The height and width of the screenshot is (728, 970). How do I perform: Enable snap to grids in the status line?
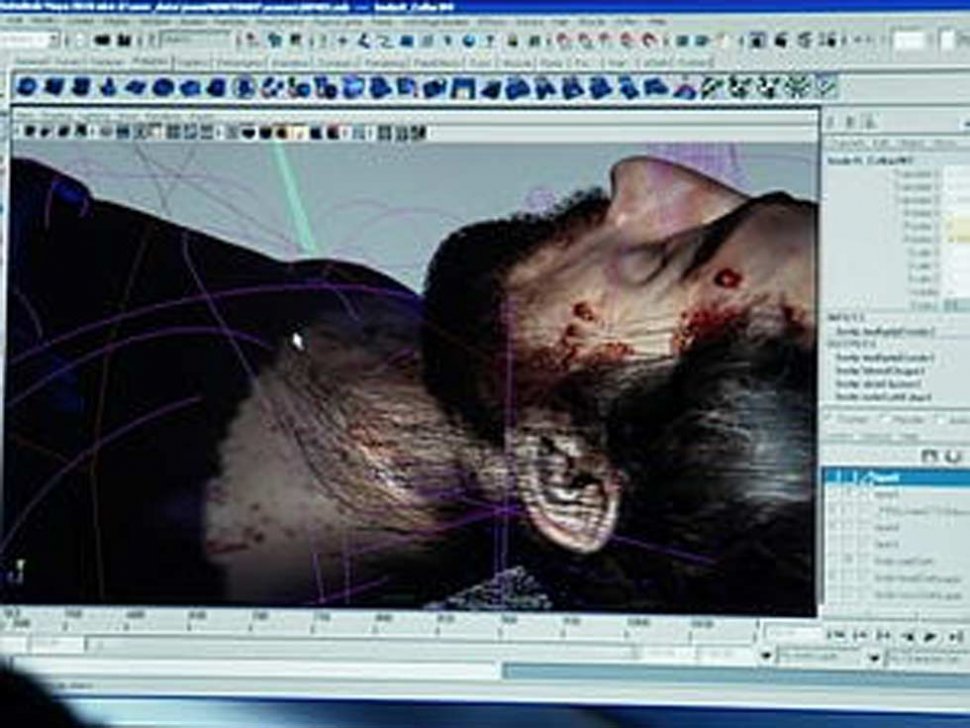click(563, 41)
